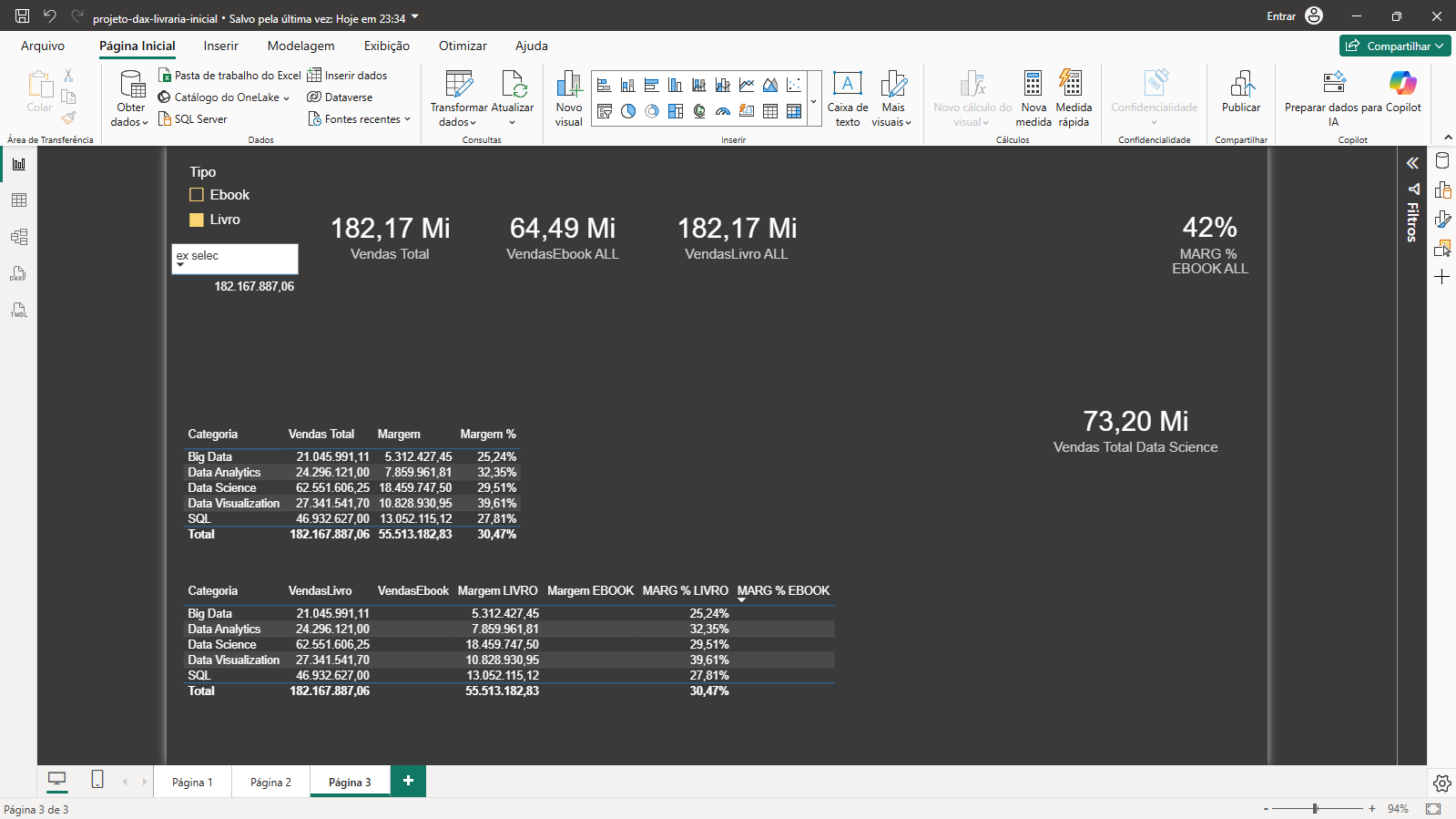Screen dimensions: 1456x819
Task: Open the Model view in left sidebar
Action: click(19, 237)
